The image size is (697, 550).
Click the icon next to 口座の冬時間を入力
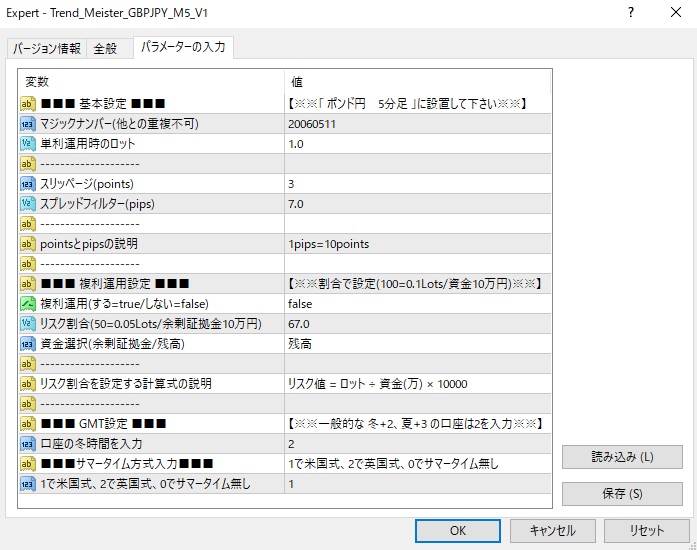coord(28,444)
